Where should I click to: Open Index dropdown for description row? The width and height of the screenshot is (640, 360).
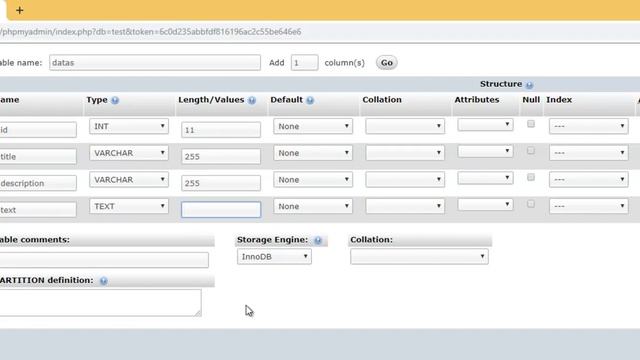(x=589, y=180)
